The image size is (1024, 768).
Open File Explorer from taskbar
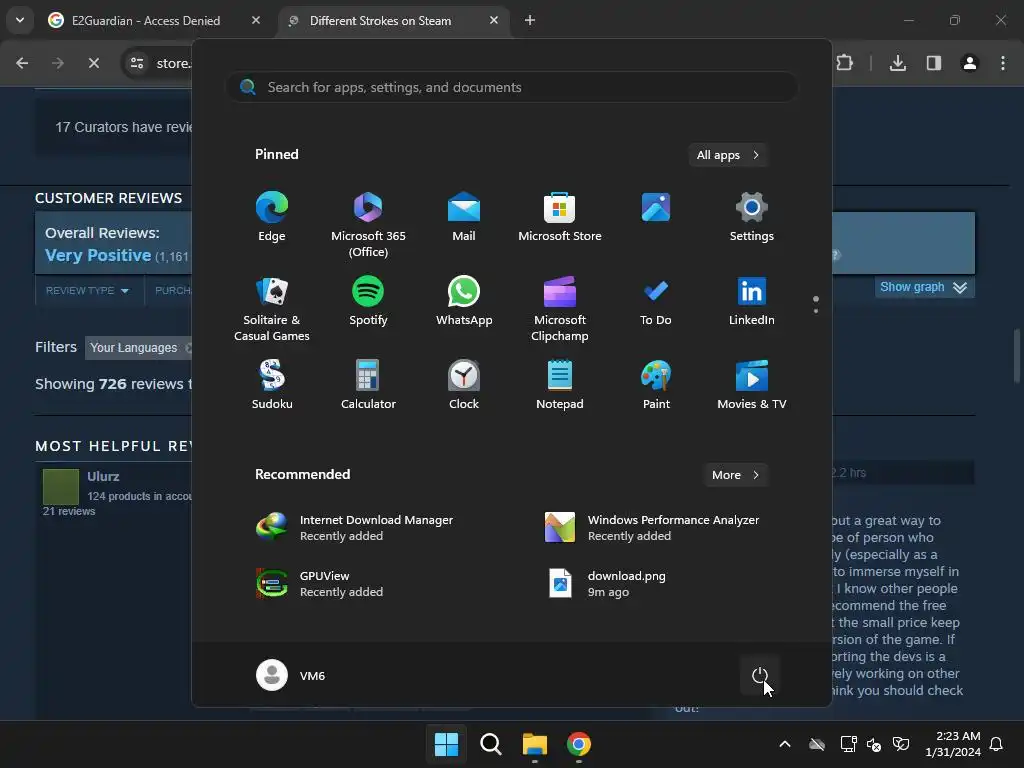tap(535, 744)
